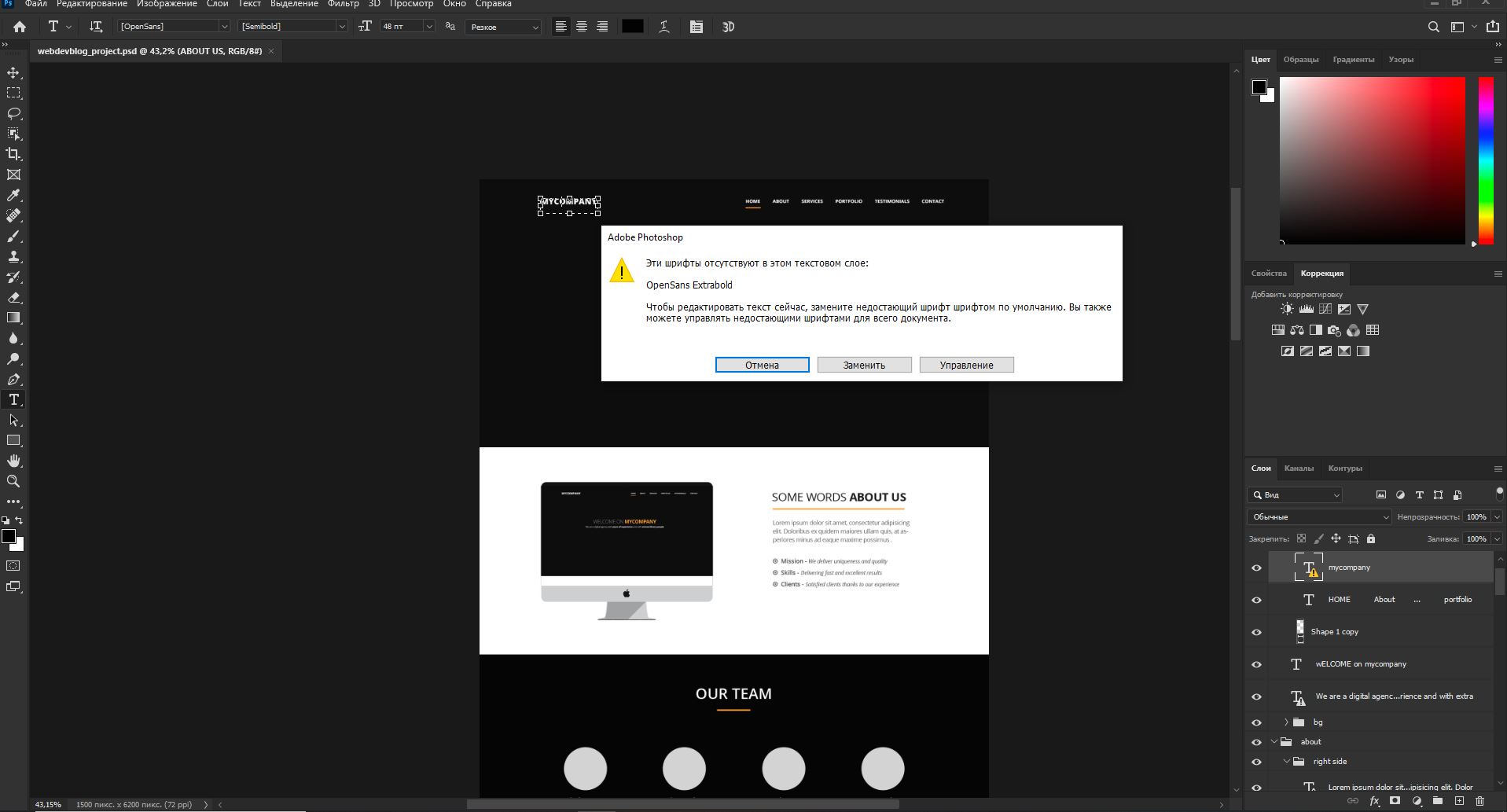1507x812 pixels.
Task: Toggle visibility of wELCOME on mycompany layer
Action: click(x=1256, y=664)
